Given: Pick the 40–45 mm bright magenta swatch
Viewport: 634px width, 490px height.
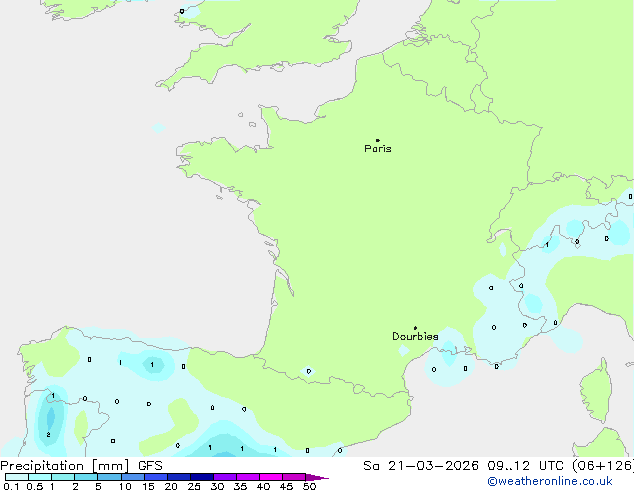Looking at the screenshot, I should (x=271, y=477).
